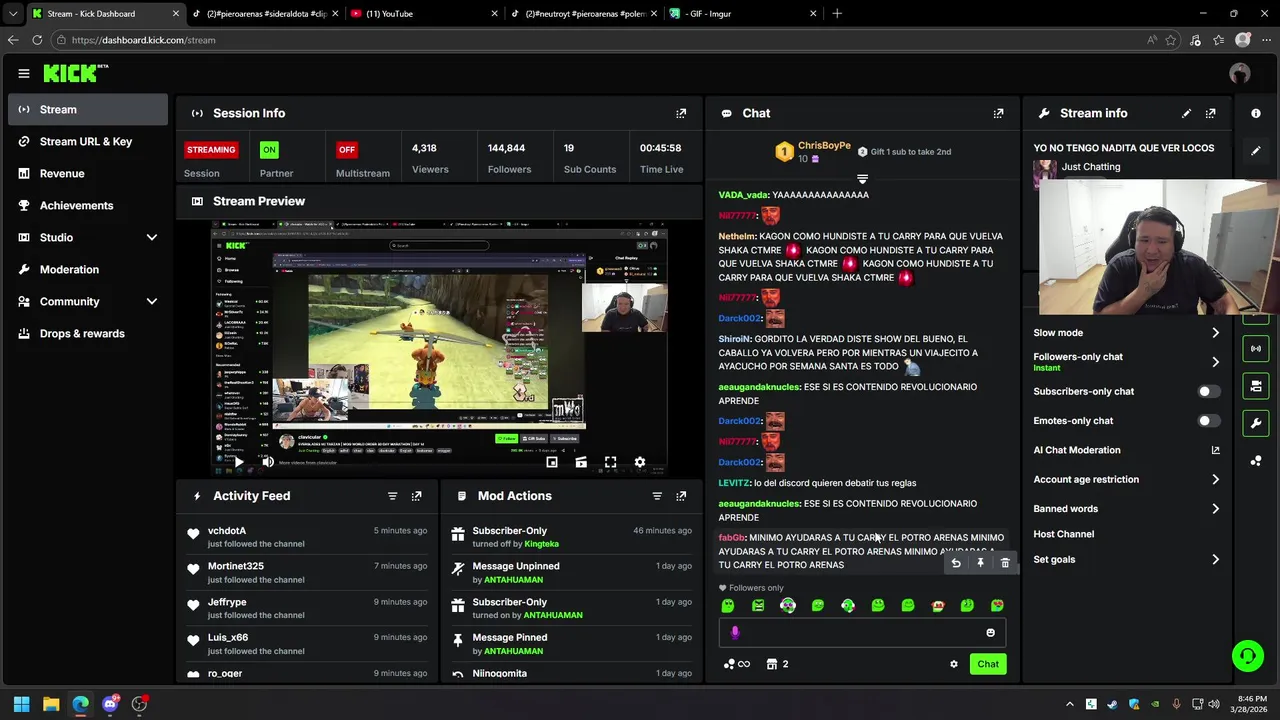Screen dimensions: 1280x720
Task: Click Host Channel option
Action: [1063, 534]
